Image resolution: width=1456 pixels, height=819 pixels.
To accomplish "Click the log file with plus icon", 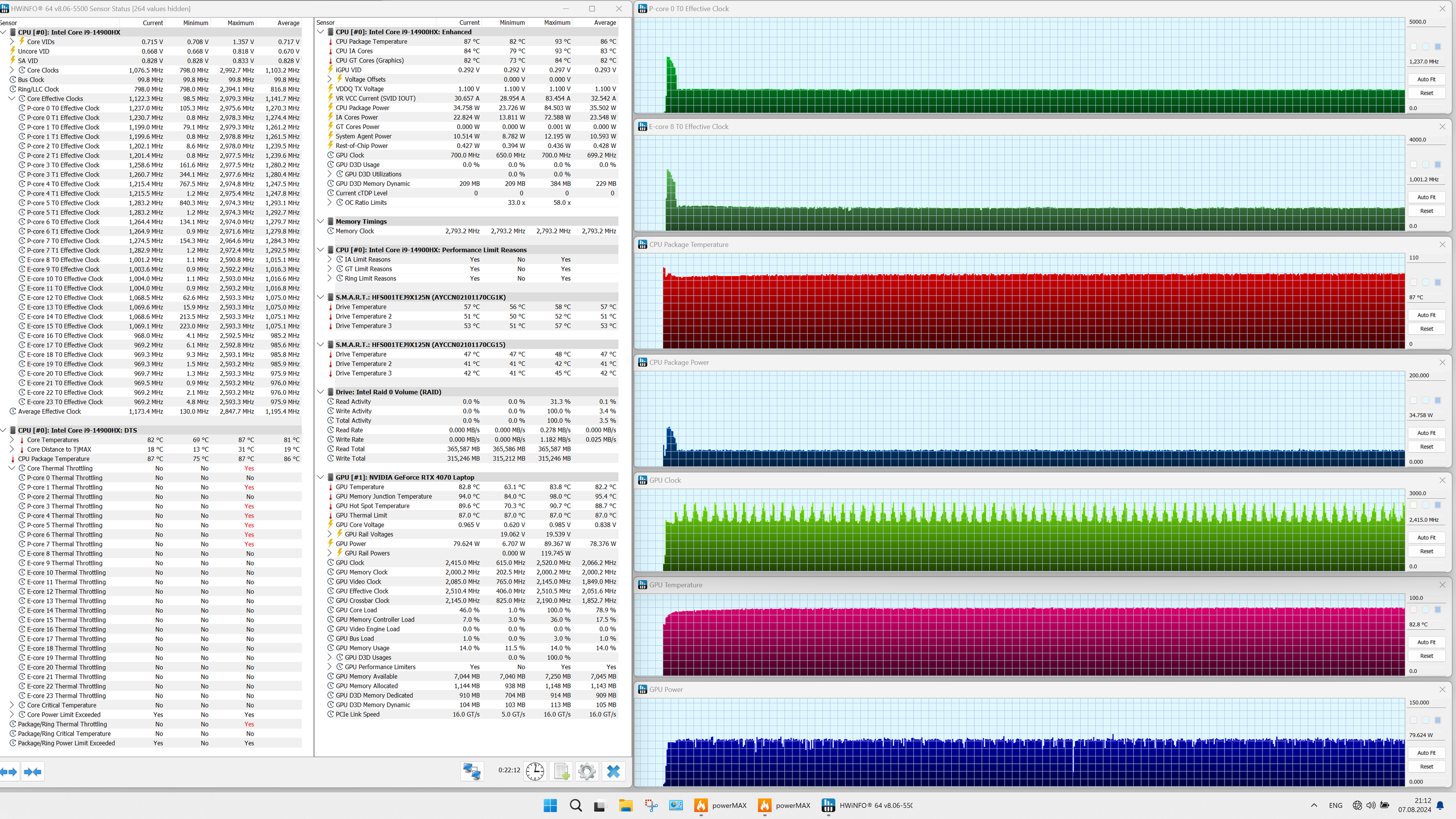I will click(561, 771).
